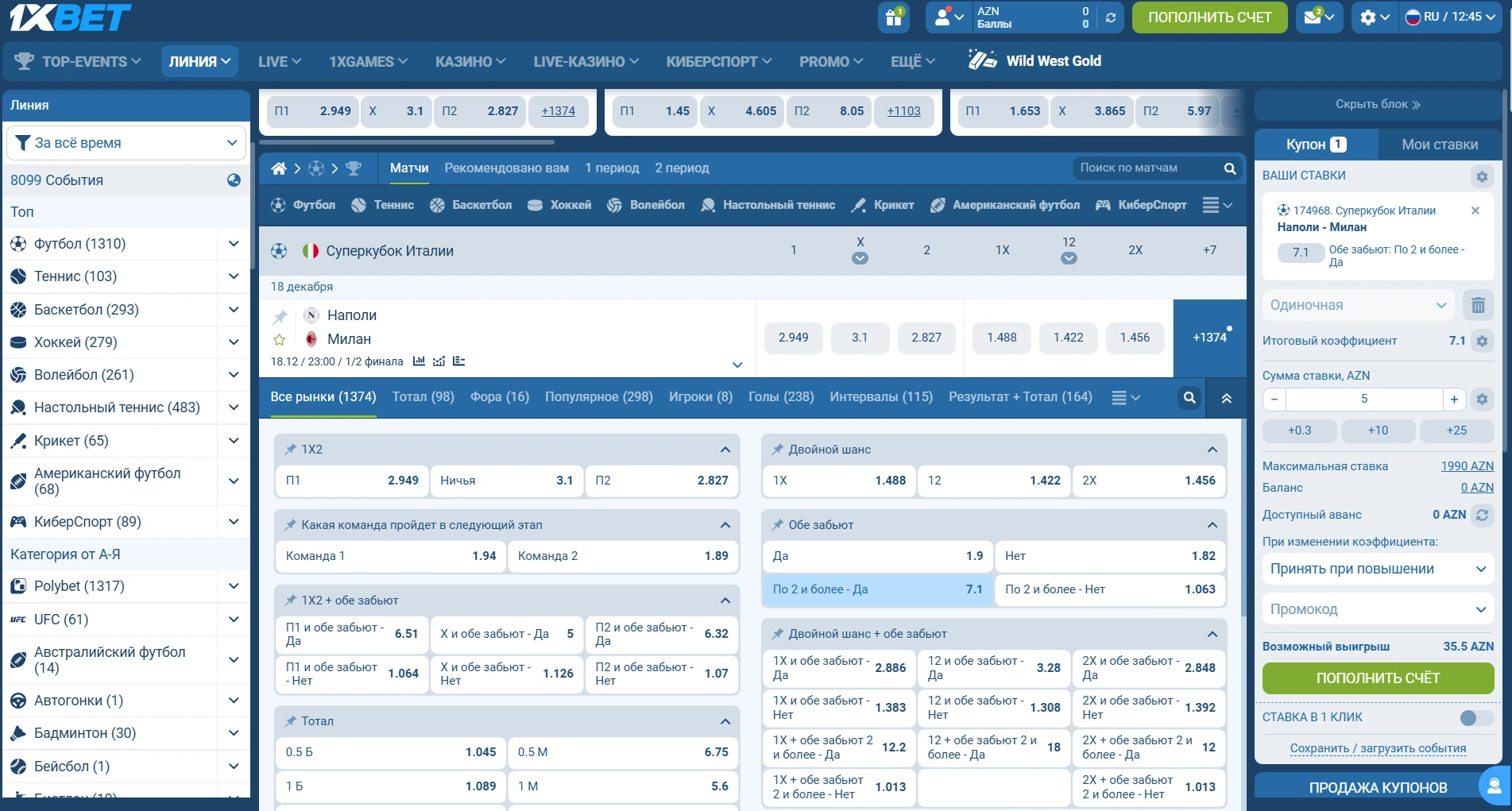Open match statistics chart icon

tap(419, 361)
